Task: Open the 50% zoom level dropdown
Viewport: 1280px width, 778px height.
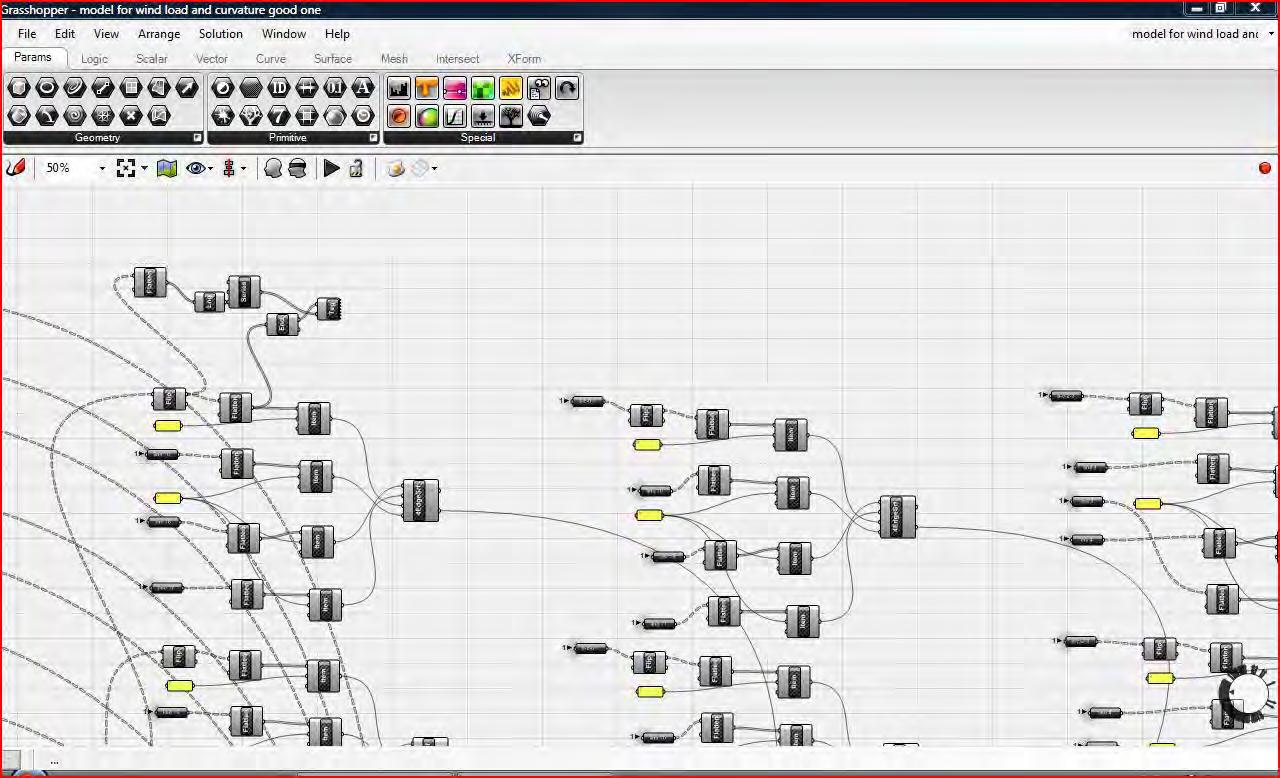Action: [101, 169]
